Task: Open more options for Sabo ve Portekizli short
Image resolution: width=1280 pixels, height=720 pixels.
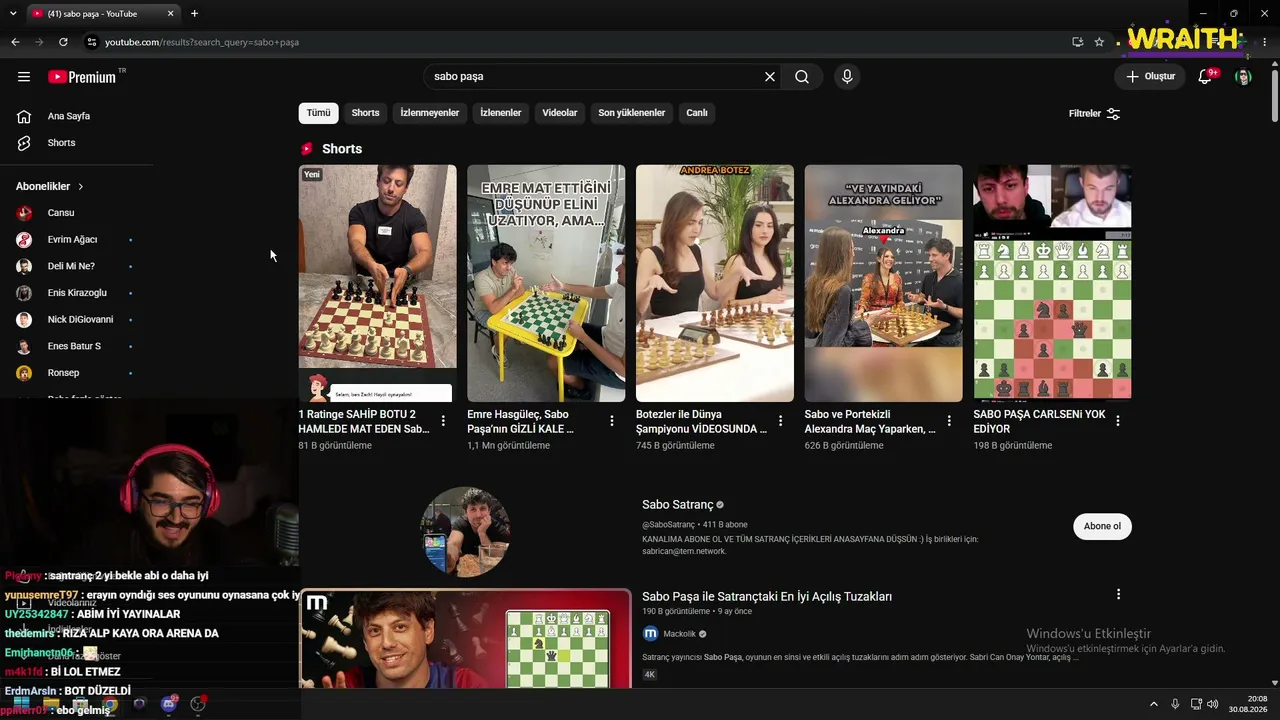Action: 949,421
